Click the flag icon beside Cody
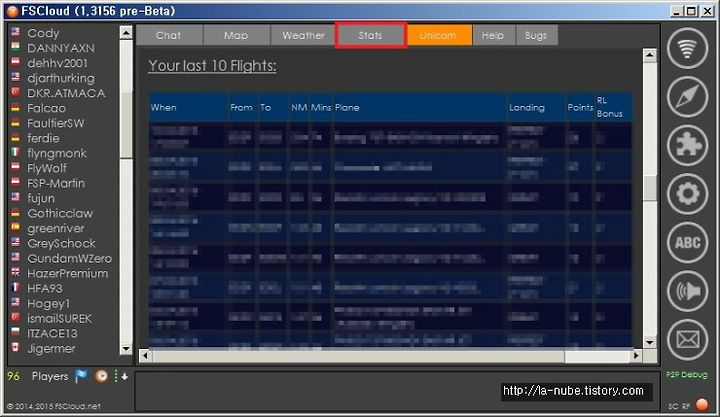Screen dimensions: 720x417 (16, 32)
